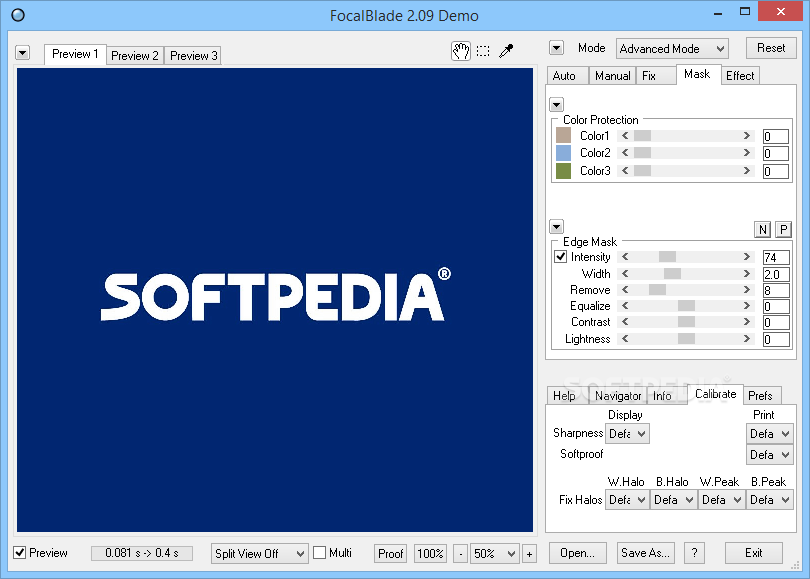Click the Color3 right arrow
Screen dimensions: 810x579
point(746,170)
